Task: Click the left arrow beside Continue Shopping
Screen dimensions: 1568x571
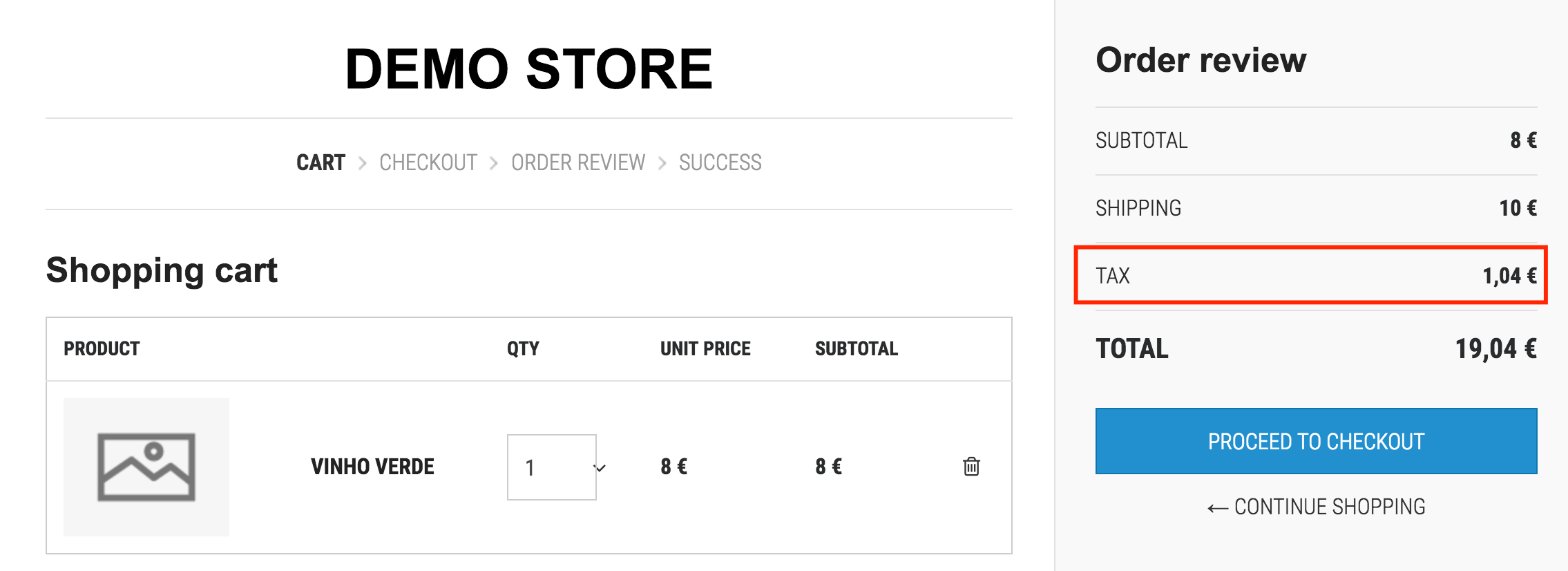Action: pyautogui.click(x=1217, y=509)
